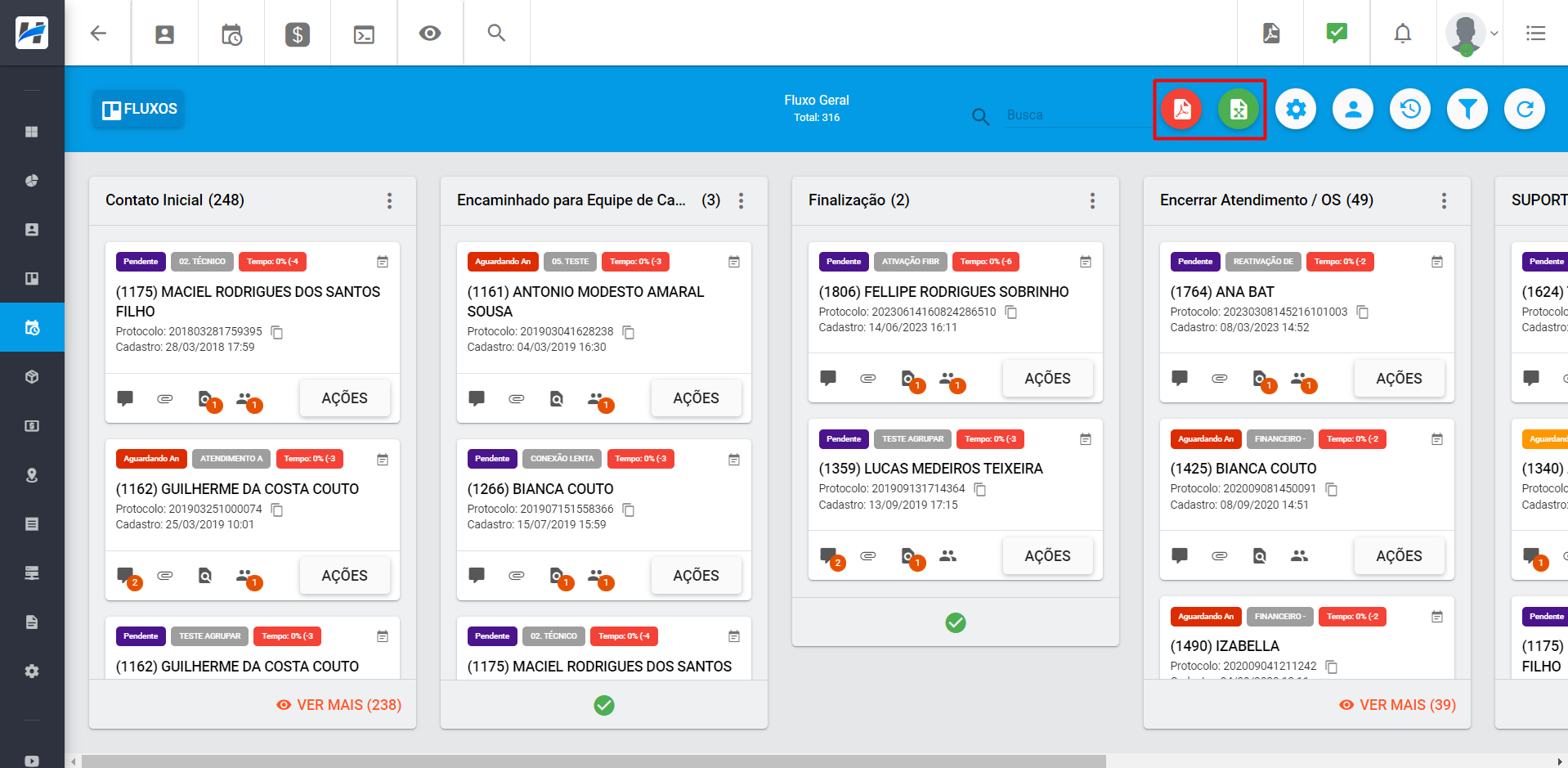
Task: Copy protocol of Fellipe Rodrigues card
Action: [1011, 312]
